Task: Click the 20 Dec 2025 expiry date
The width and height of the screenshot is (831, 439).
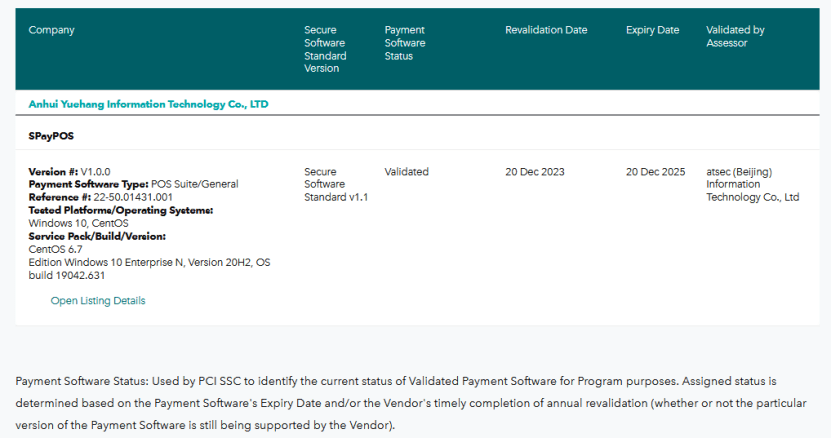Action: pyautogui.click(x=655, y=172)
